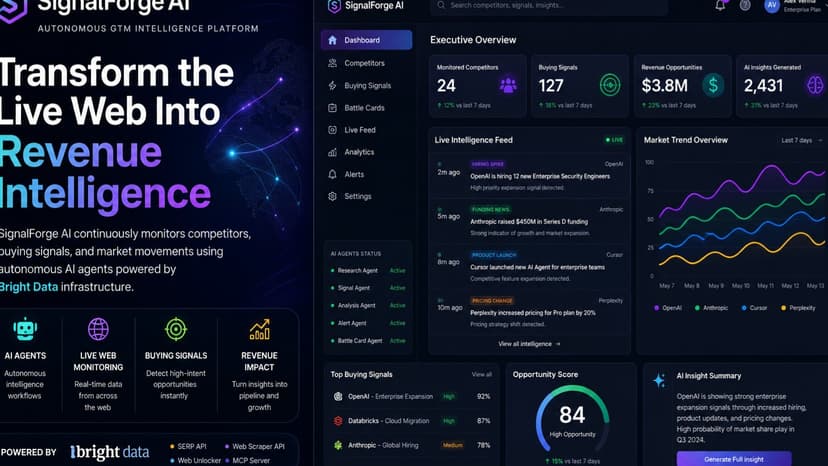The image size is (828, 466).
Task: Click the Medium badge on Anthropic Global Hiring
Action: [x=453, y=445]
